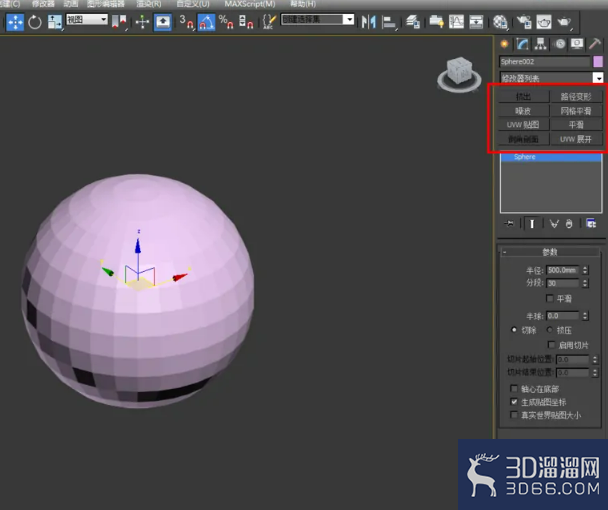608x510 pixels.
Task: Select the Scale tool
Action: (x=54, y=22)
